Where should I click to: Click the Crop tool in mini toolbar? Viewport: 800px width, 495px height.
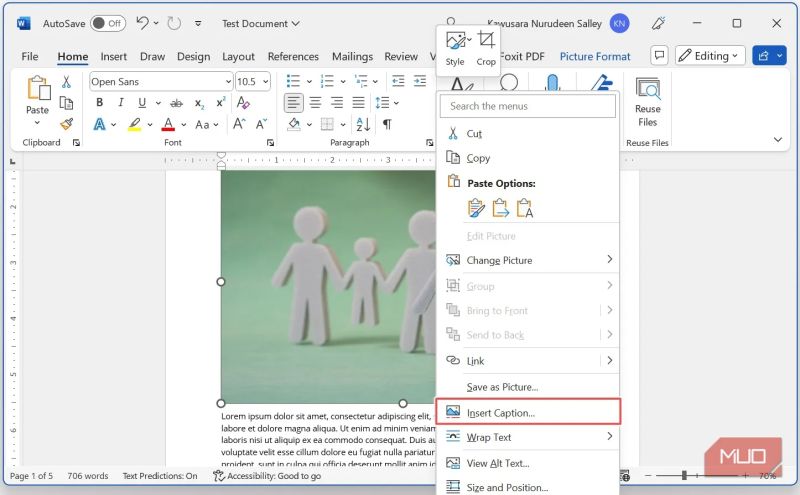coord(486,49)
